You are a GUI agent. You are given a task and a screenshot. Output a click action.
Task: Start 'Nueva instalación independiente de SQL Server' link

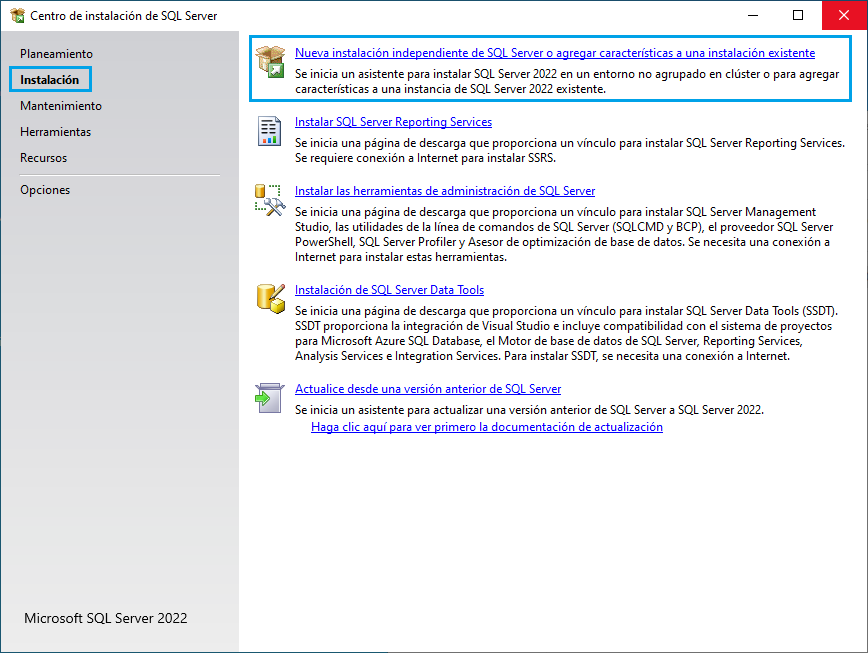pyautogui.click(x=554, y=53)
